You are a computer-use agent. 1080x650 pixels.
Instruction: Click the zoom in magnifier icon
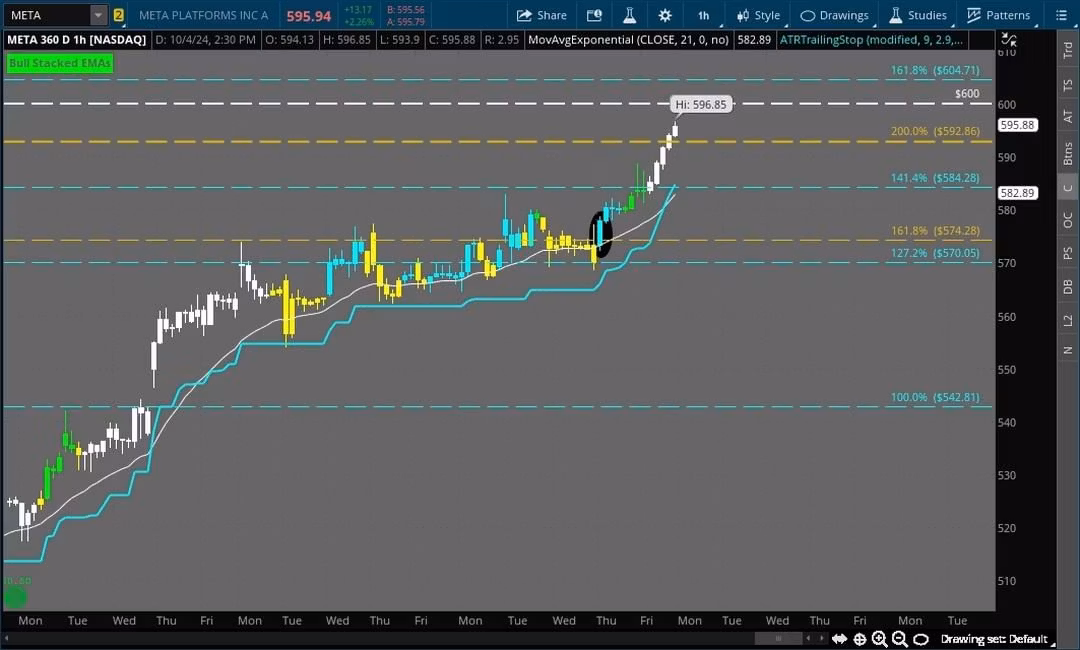[879, 639]
